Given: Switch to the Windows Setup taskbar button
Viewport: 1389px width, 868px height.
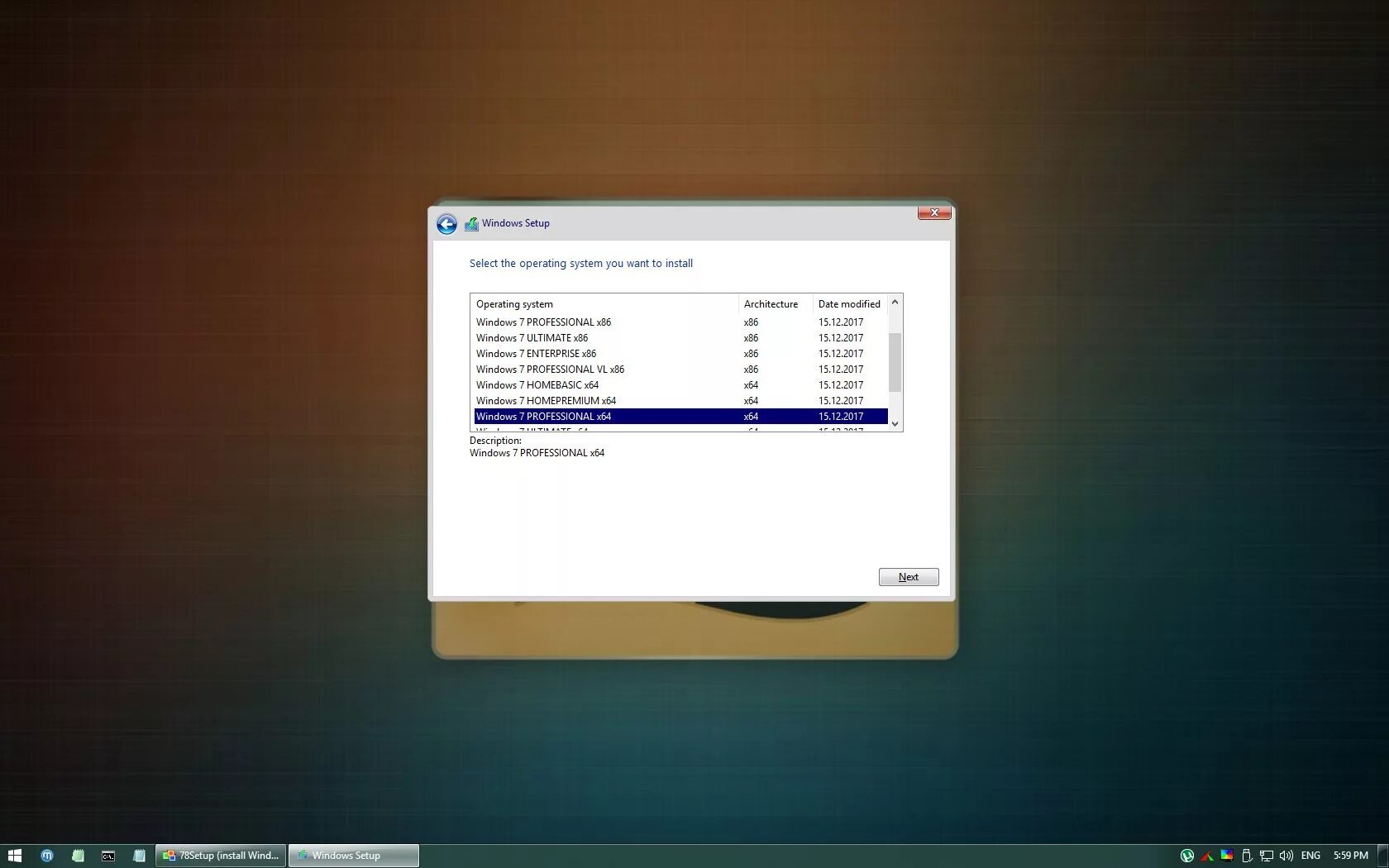Looking at the screenshot, I should pyautogui.click(x=354, y=856).
